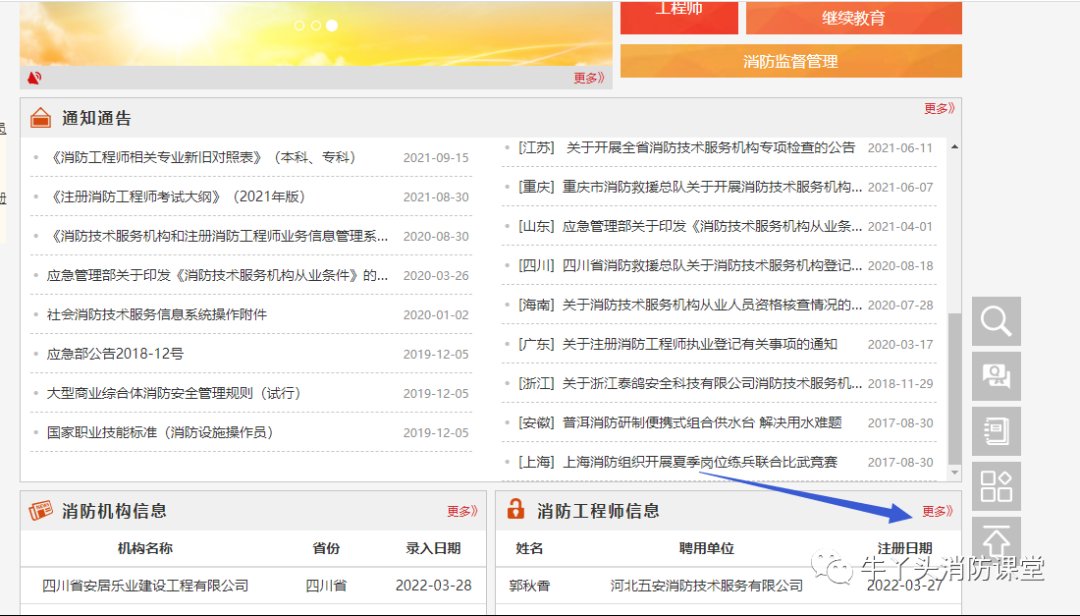
Task: Click the red speaker announcement icon
Action: [34, 78]
